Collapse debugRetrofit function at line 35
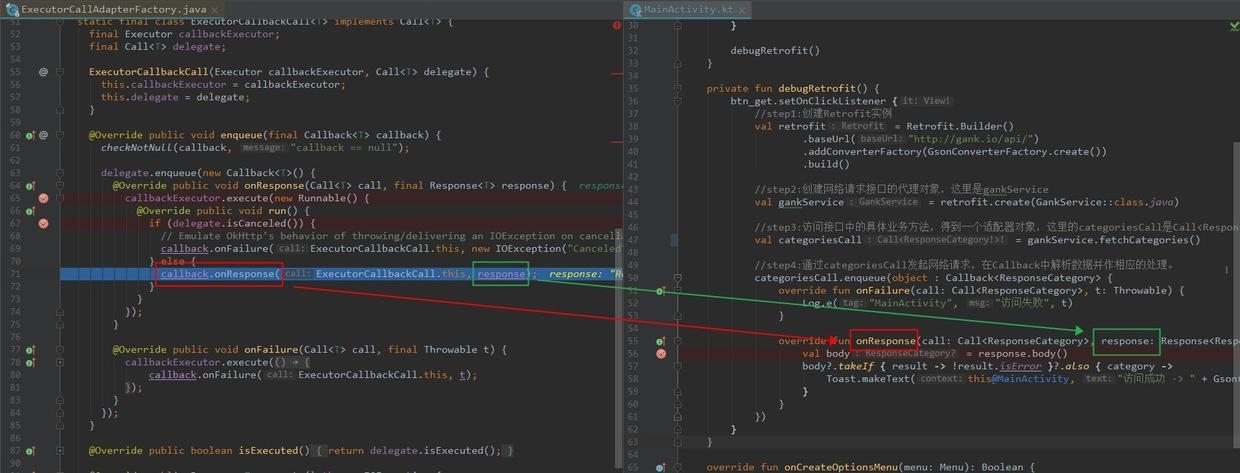This screenshot has height=473, width=1240. (x=677, y=88)
